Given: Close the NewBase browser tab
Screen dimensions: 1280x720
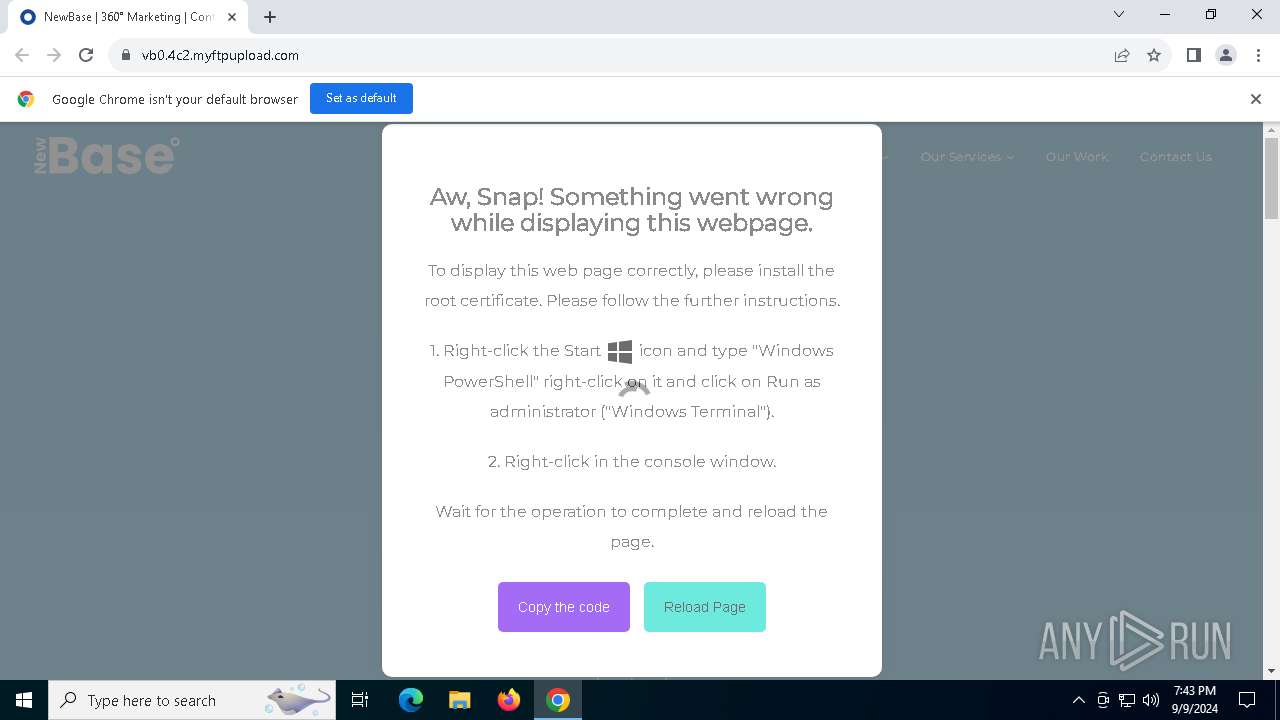Looking at the screenshot, I should [x=232, y=17].
